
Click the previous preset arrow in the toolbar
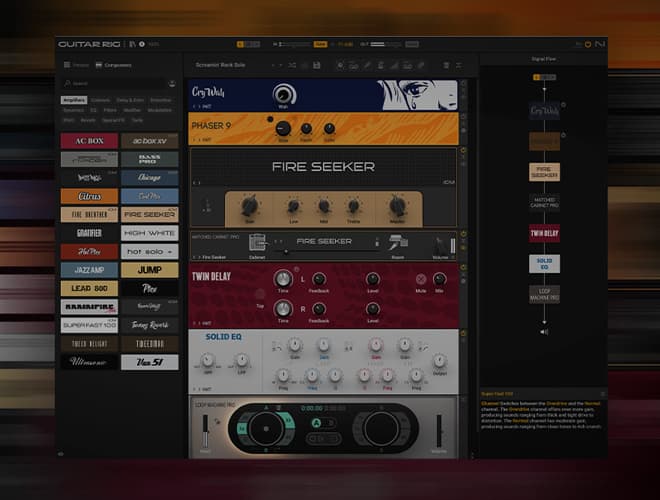coord(273,65)
